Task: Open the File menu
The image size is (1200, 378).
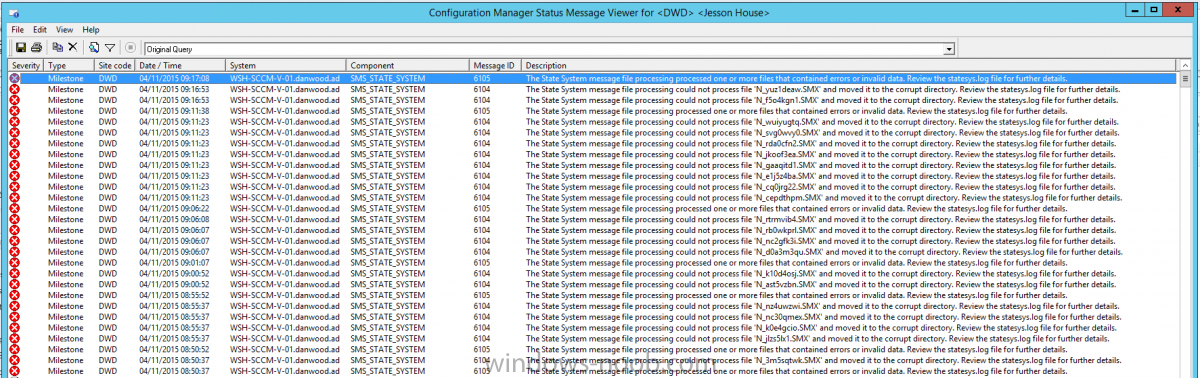Action: coord(17,30)
